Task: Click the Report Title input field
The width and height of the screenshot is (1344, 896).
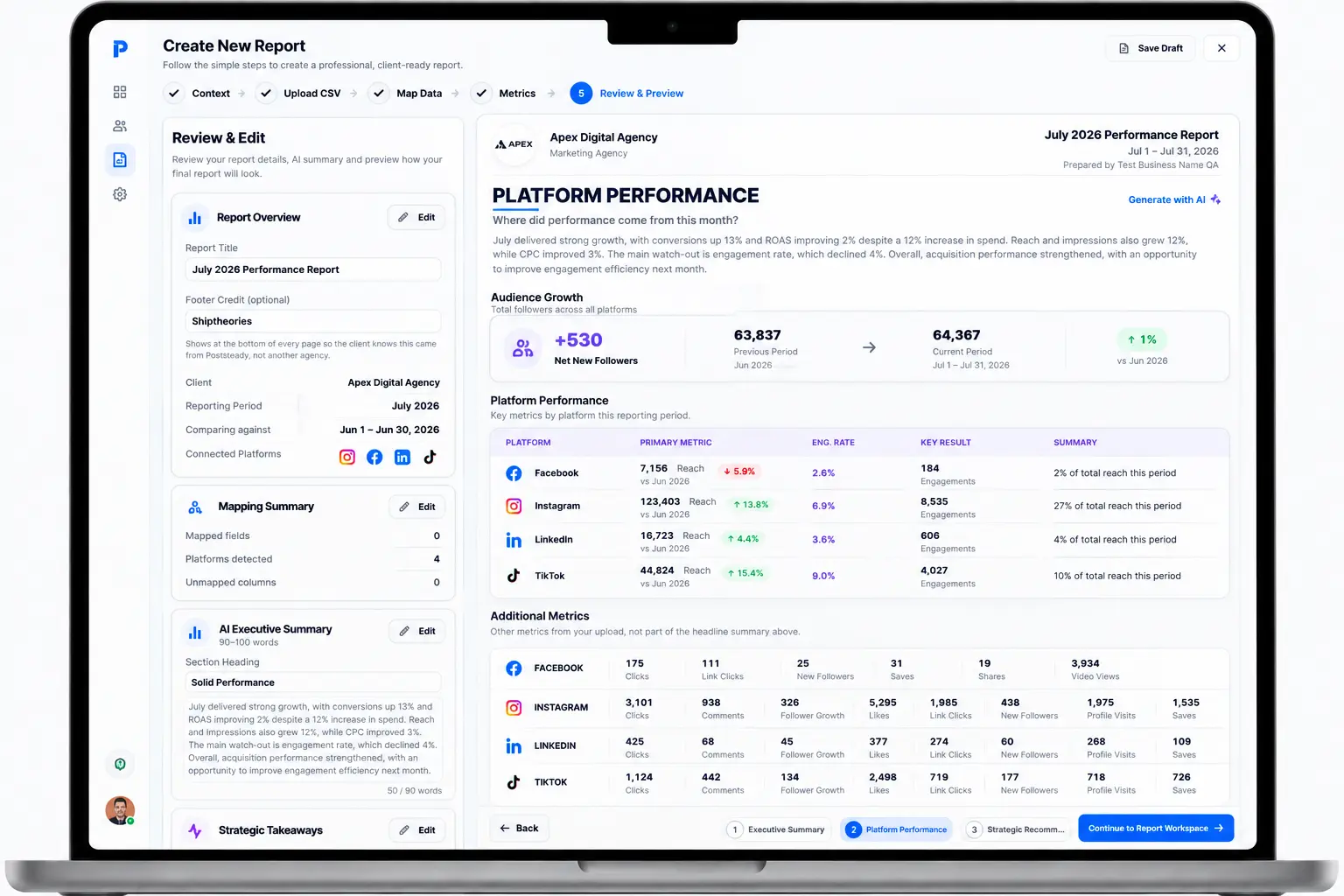Action: click(312, 269)
